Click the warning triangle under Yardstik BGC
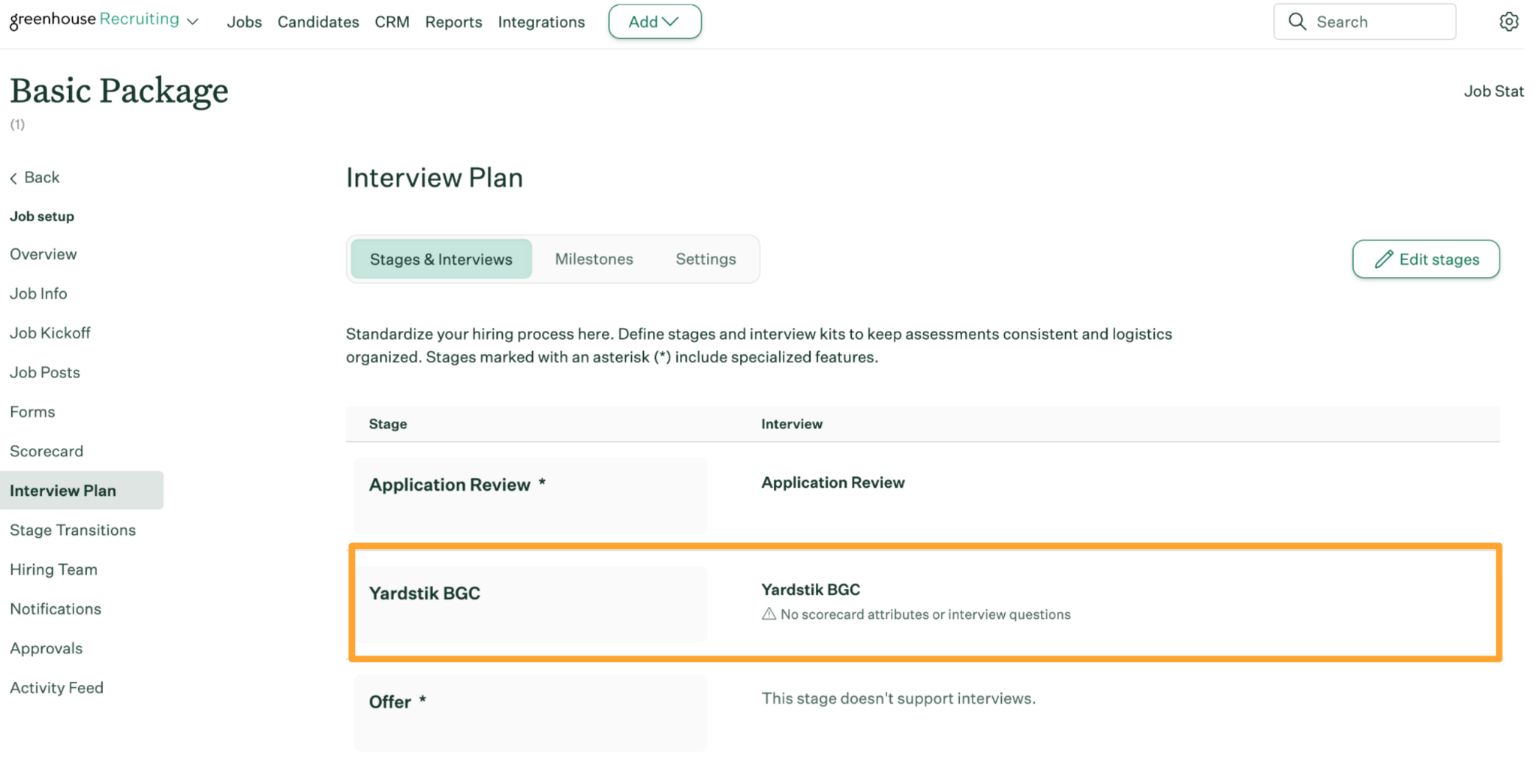1537x784 pixels. click(768, 614)
